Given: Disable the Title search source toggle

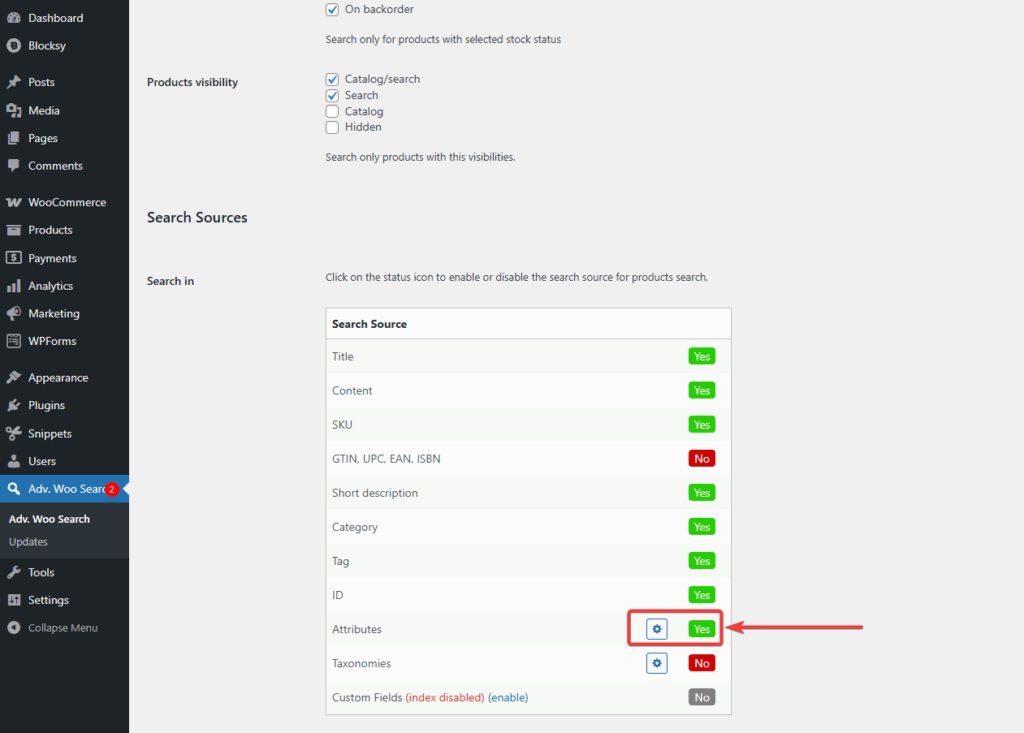Looking at the screenshot, I should [701, 356].
